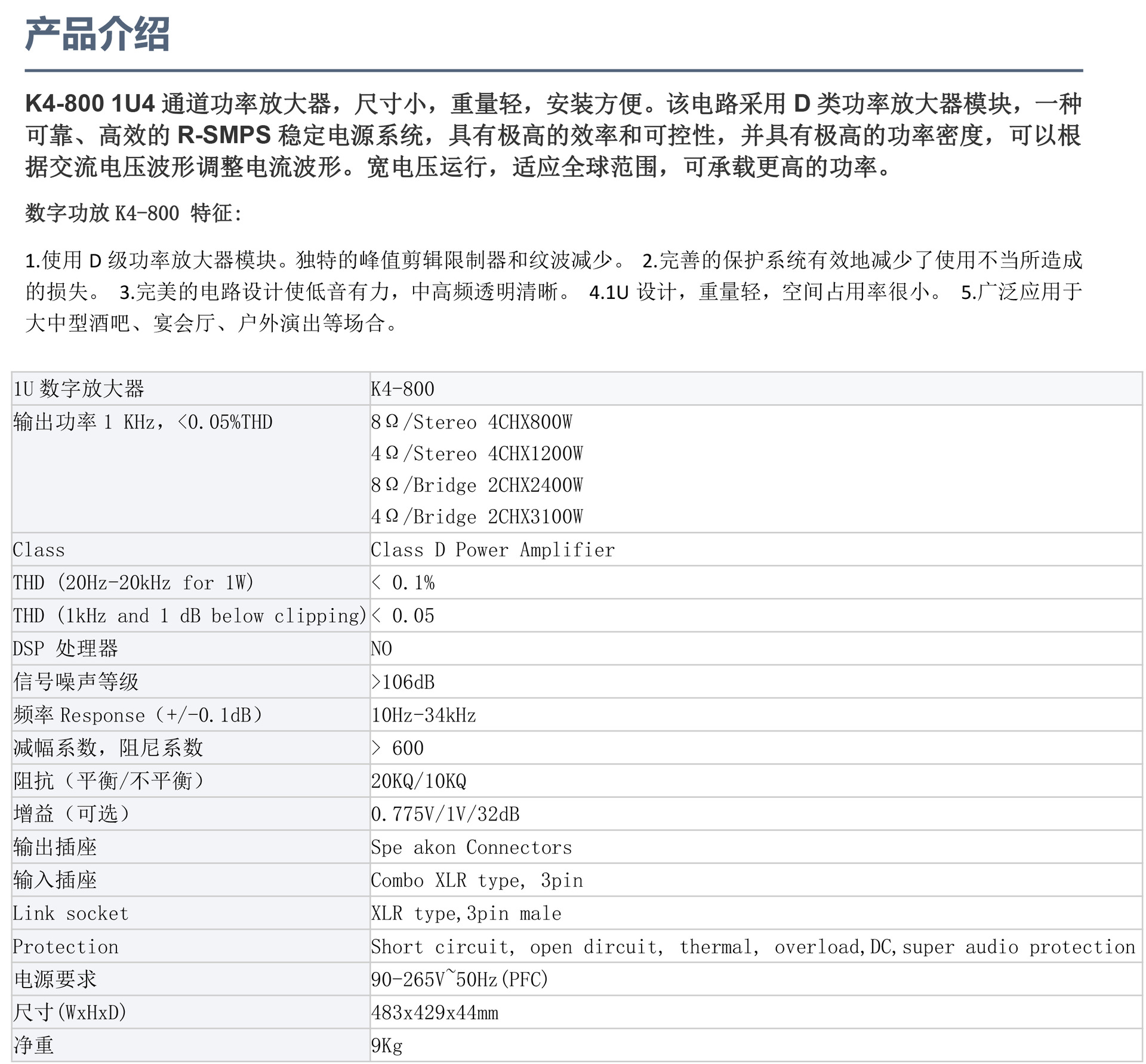This screenshot has width=1146, height=1064.
Task: Click the 4Ω/Stereo 4CHX1200W output line
Action: click(476, 454)
